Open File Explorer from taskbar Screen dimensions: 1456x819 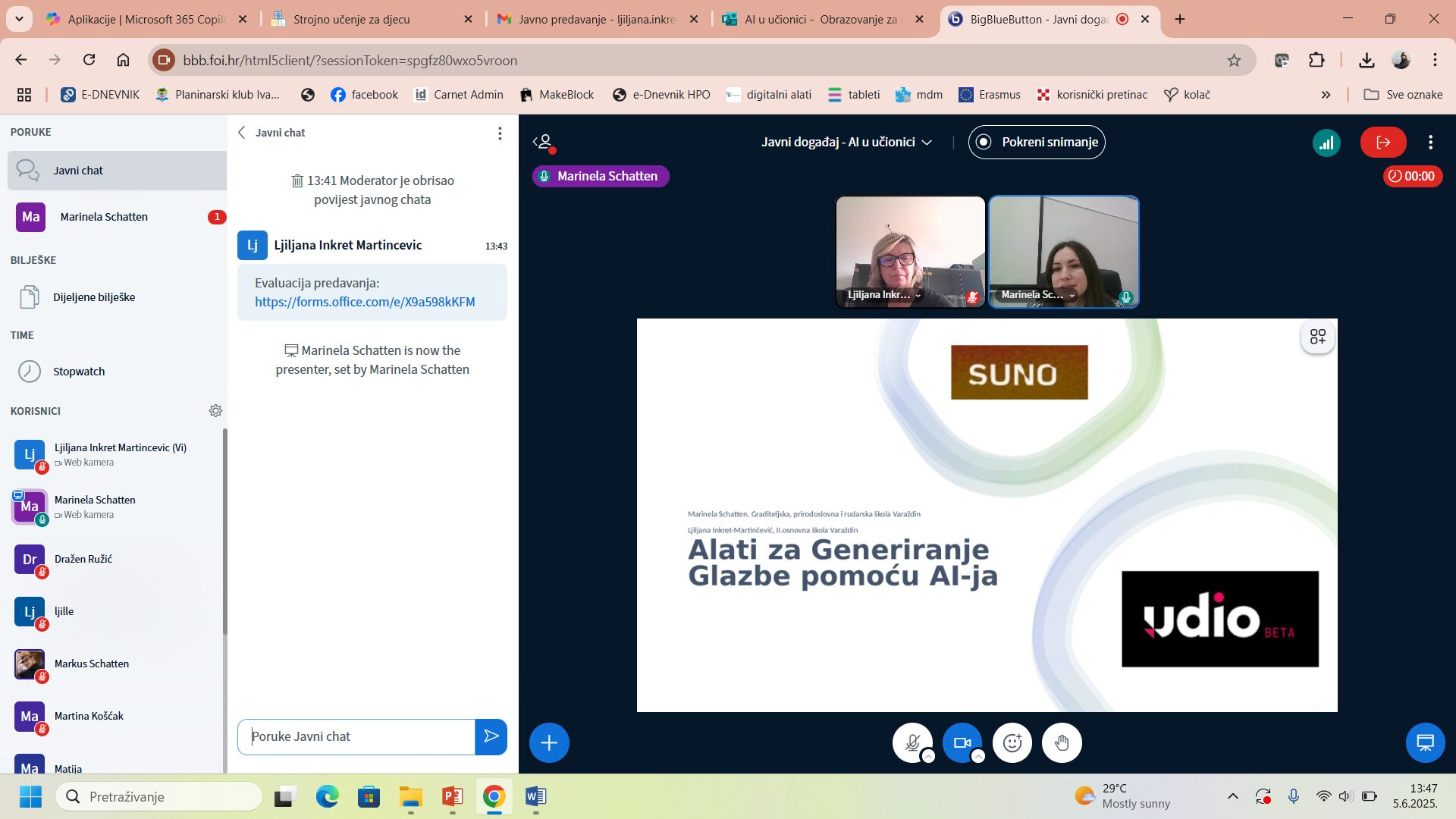[410, 796]
